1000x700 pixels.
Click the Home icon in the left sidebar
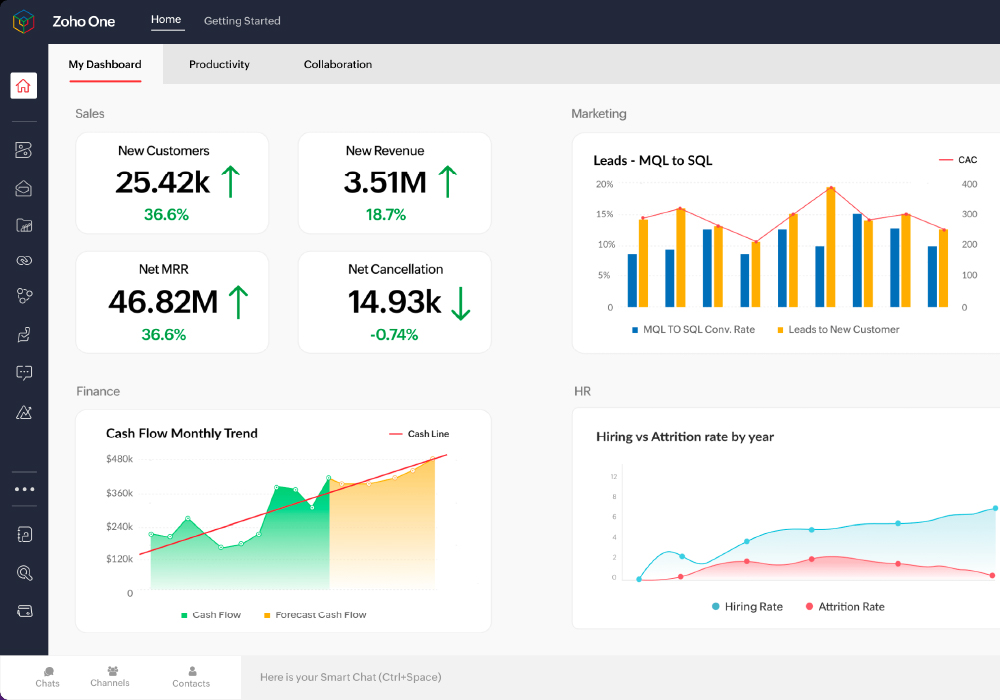24,86
